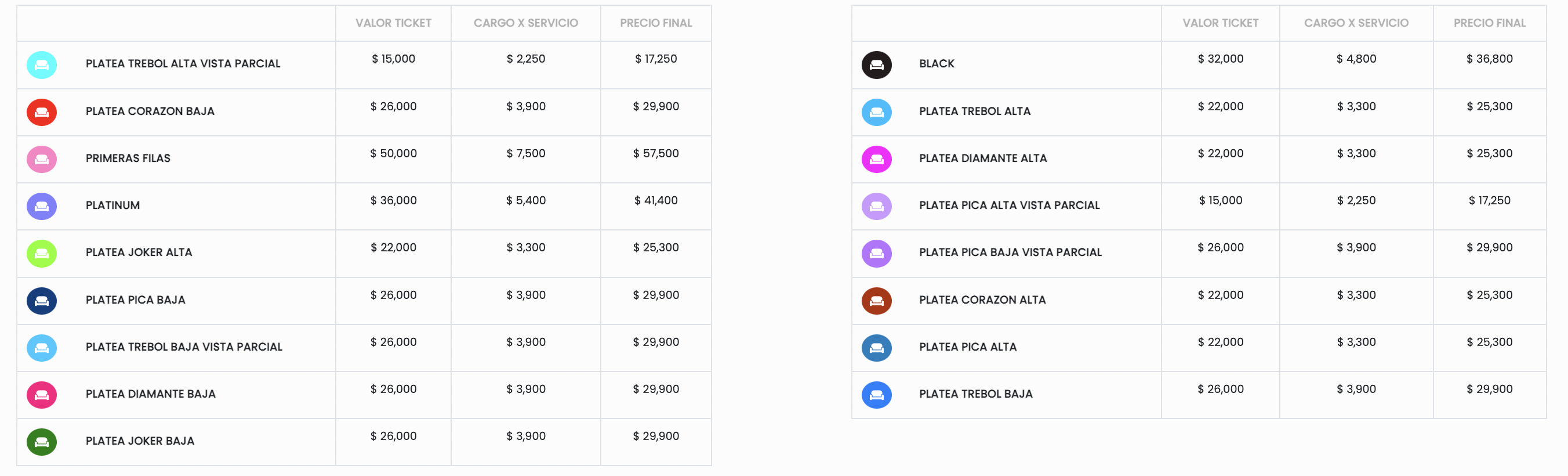This screenshot has width=1568, height=476.
Task: Click $ 22,000 ticket value for Platea Pica Alta
Action: tap(1221, 342)
